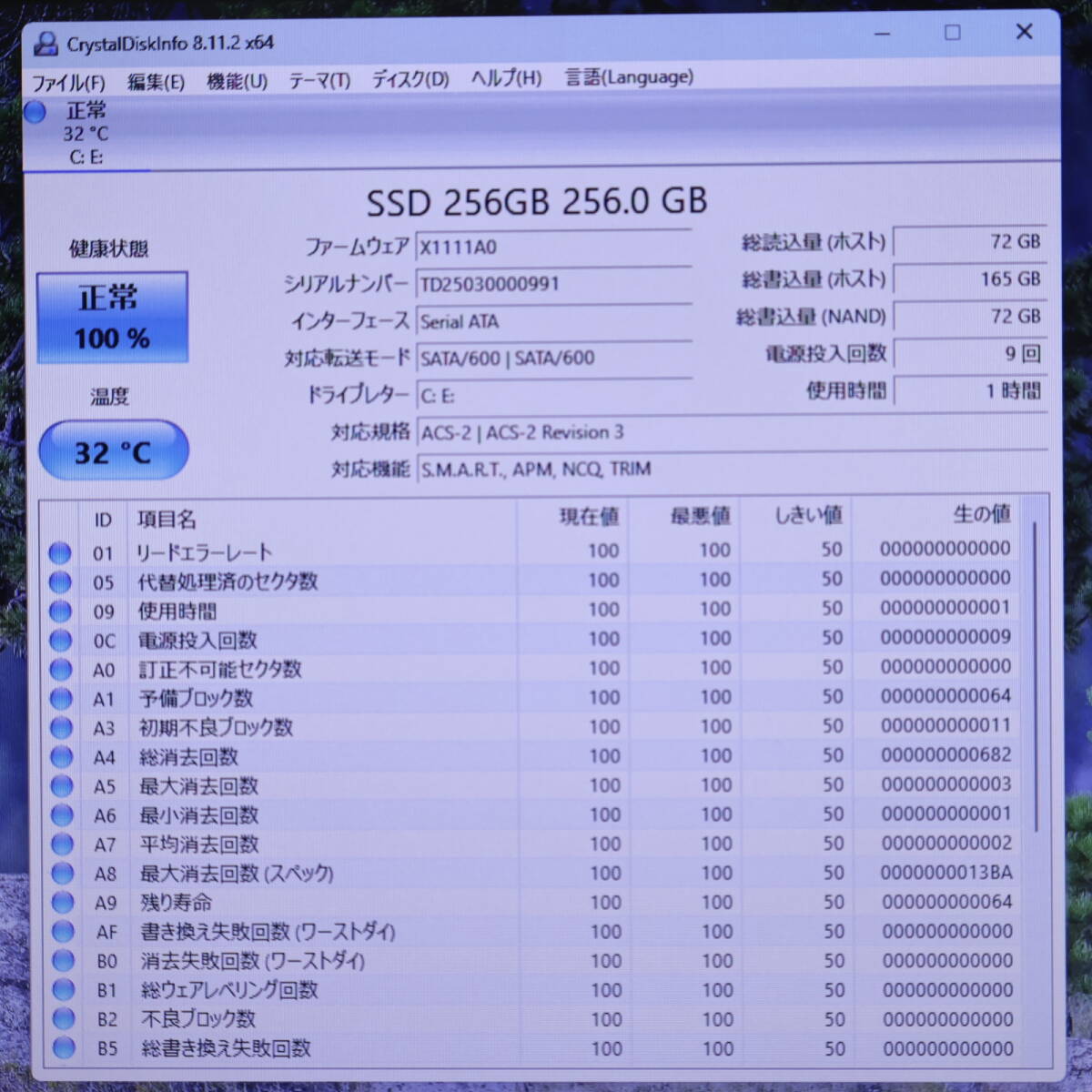Click the 現在値 column header
This screenshot has width=1092, height=1092.
589,517
